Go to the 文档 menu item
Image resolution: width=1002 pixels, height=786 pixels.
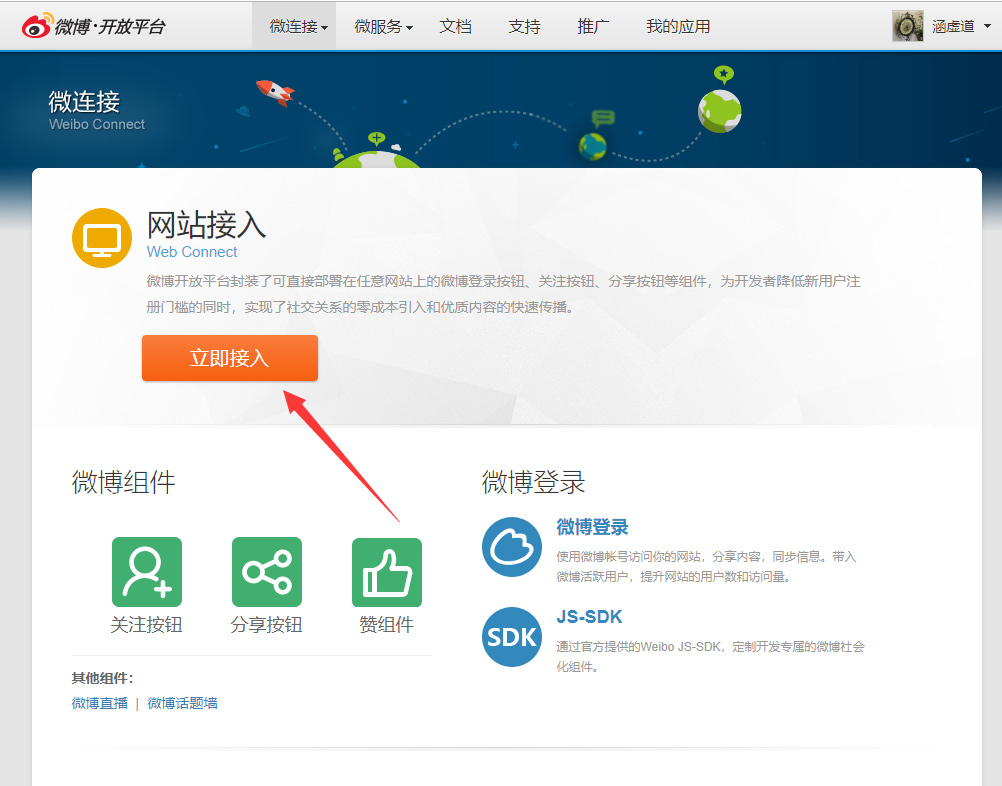[455, 27]
